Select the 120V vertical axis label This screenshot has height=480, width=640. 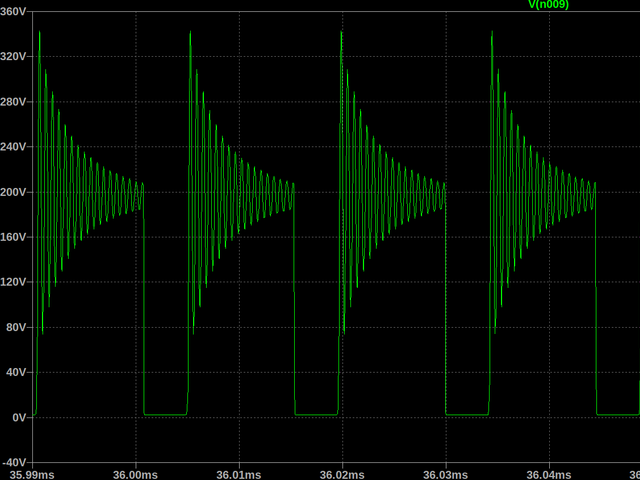[15, 282]
